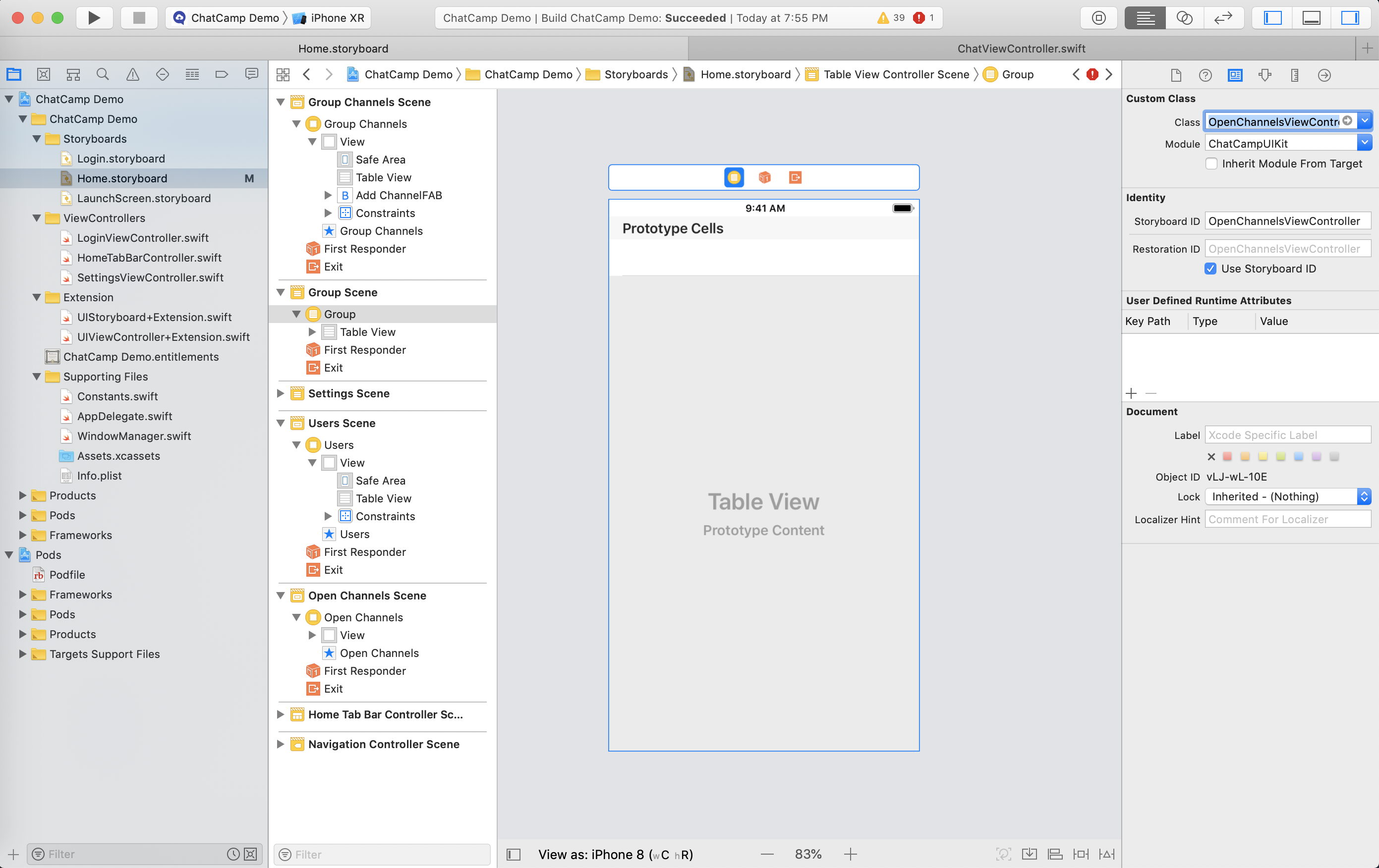The height and width of the screenshot is (868, 1379).
Task: Pick the blue label color
Action: (1299, 456)
